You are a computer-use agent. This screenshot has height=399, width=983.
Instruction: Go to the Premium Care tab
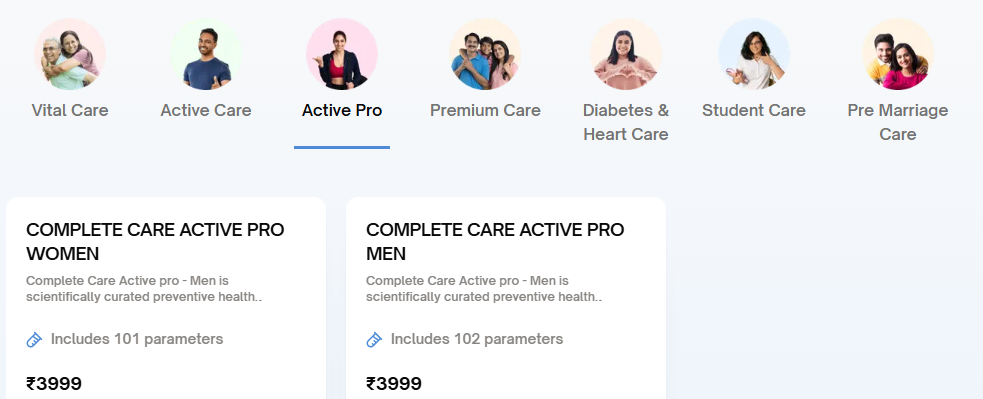[485, 110]
